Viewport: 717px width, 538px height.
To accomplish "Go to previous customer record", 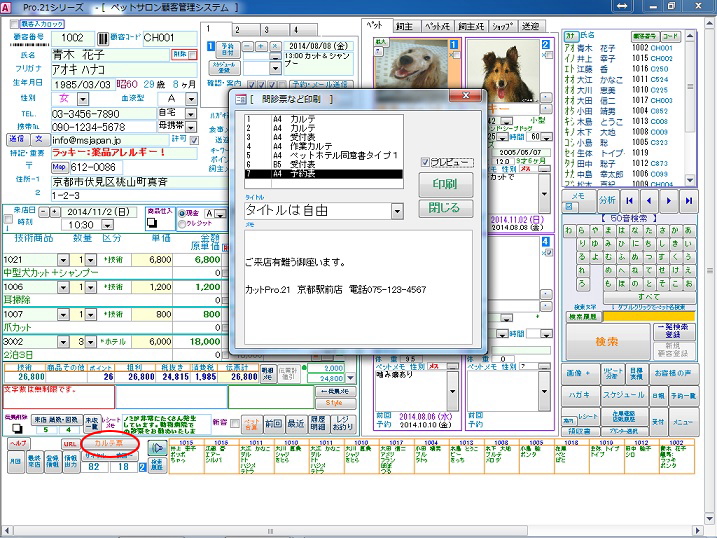I will click(x=648, y=200).
